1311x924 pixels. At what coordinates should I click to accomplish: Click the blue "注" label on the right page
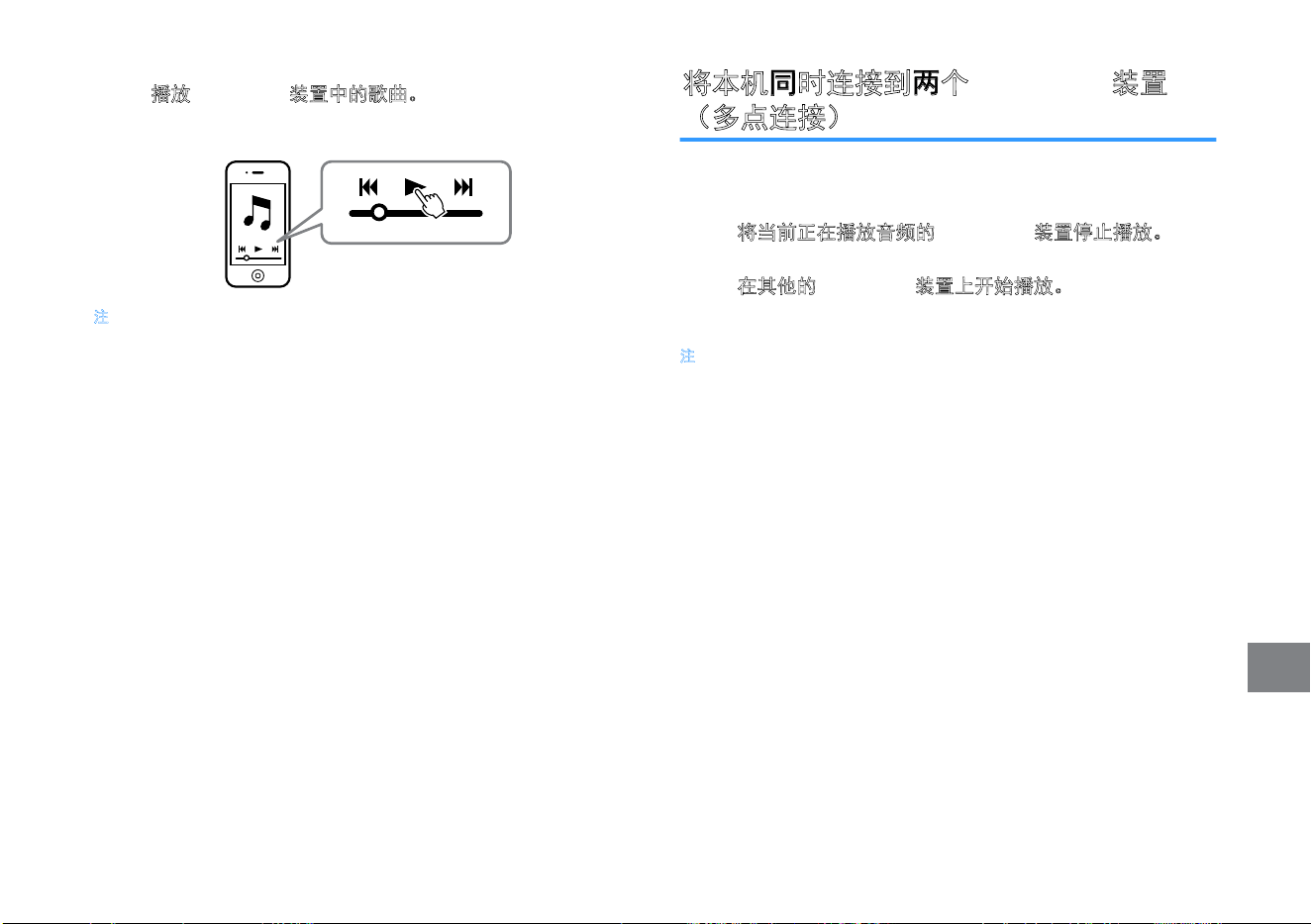coord(688,356)
